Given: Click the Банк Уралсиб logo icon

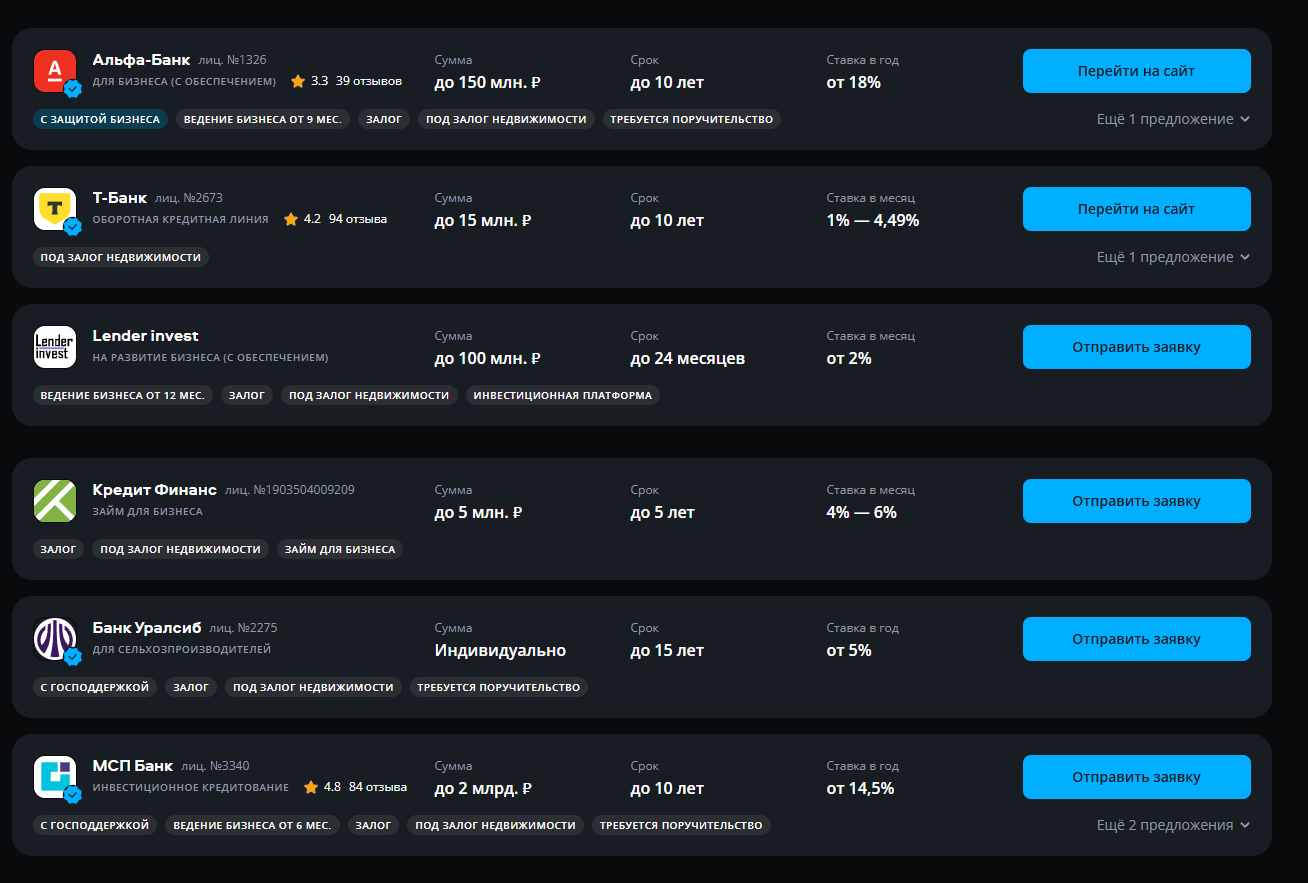Looking at the screenshot, I should point(55,639).
